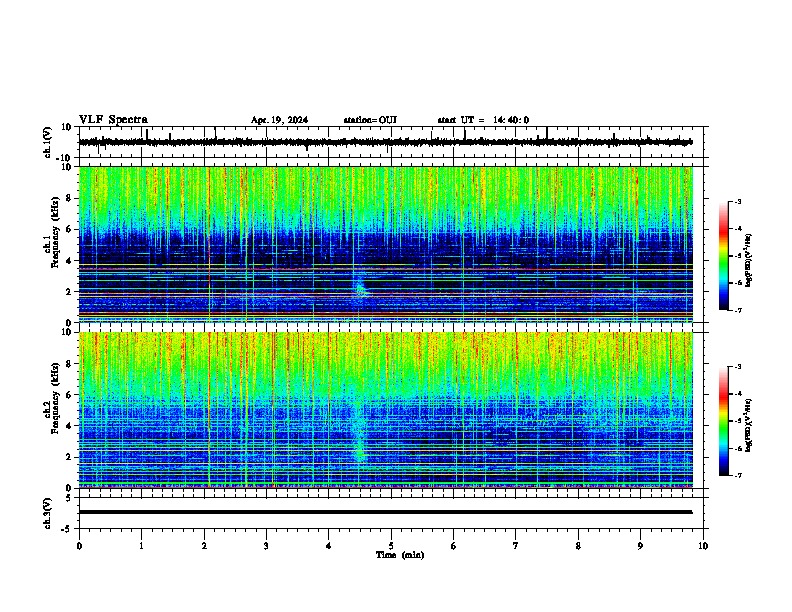
Task: Click the 3 tick label on Time axis
Action: [266, 546]
